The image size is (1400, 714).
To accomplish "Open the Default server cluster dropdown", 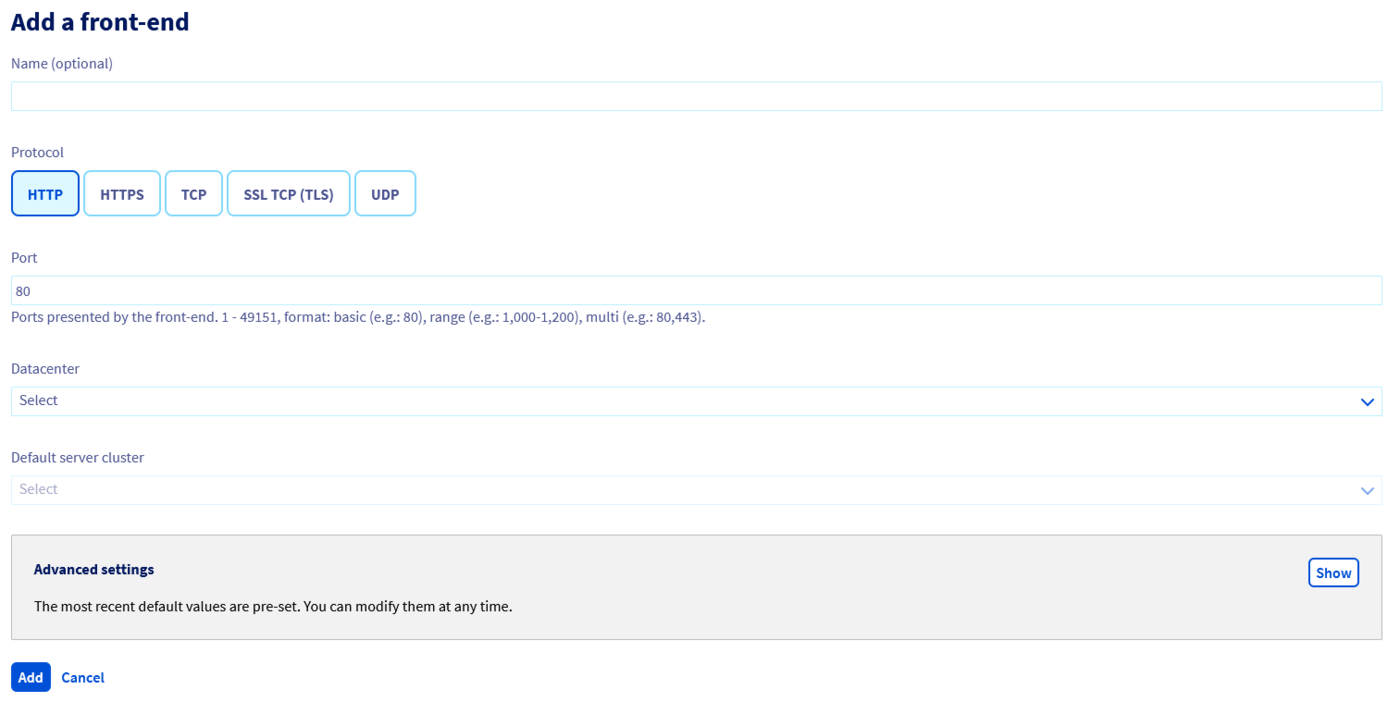I will click(x=700, y=490).
